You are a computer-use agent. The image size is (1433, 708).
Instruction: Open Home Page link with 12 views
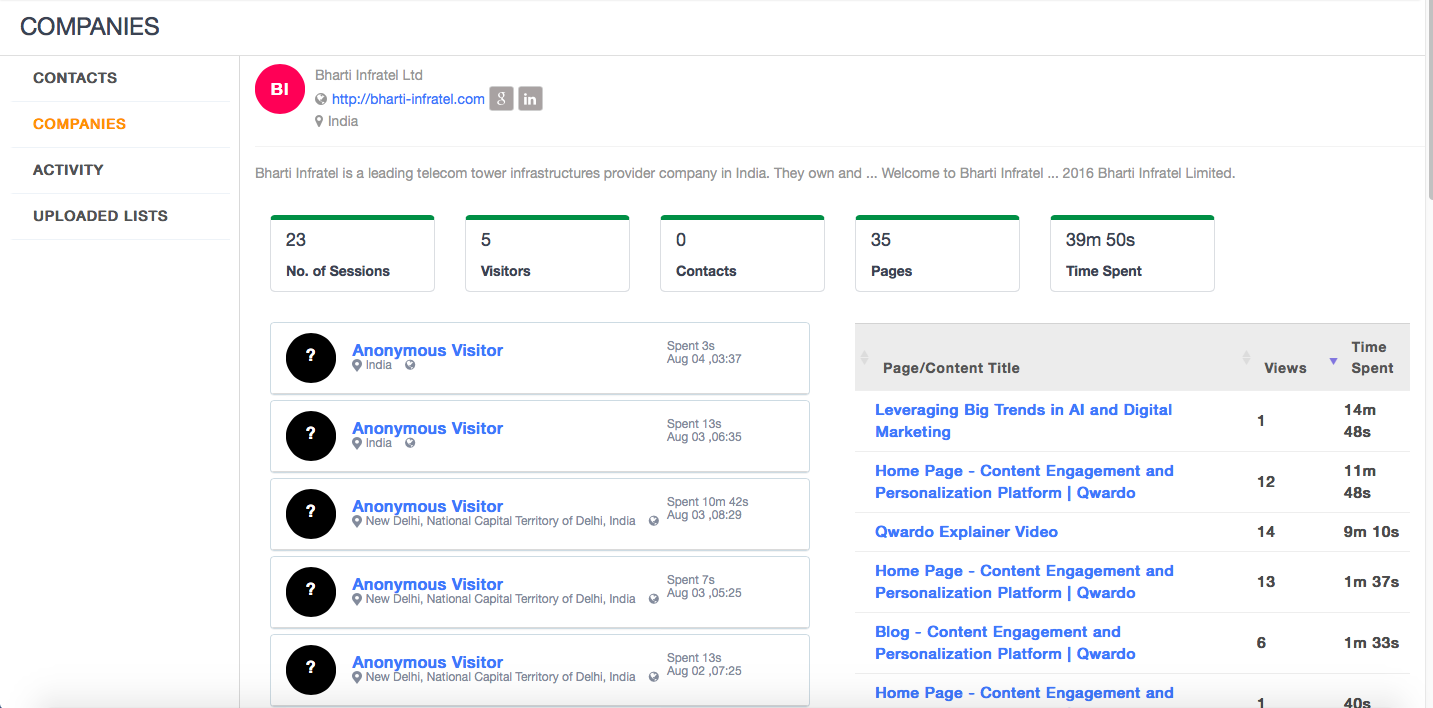click(x=1024, y=482)
